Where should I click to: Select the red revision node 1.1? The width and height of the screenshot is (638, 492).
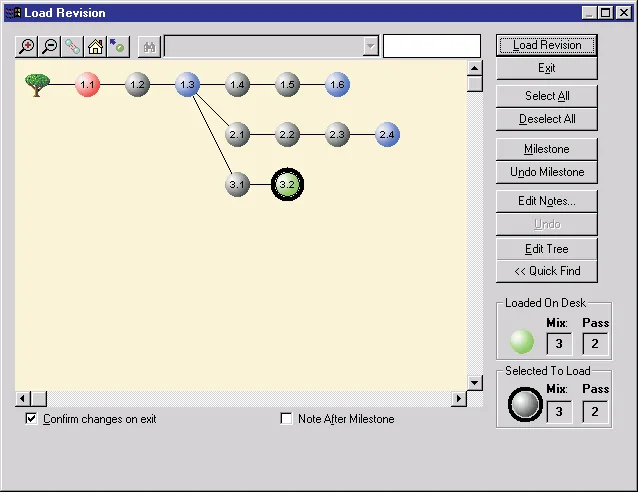(x=87, y=85)
